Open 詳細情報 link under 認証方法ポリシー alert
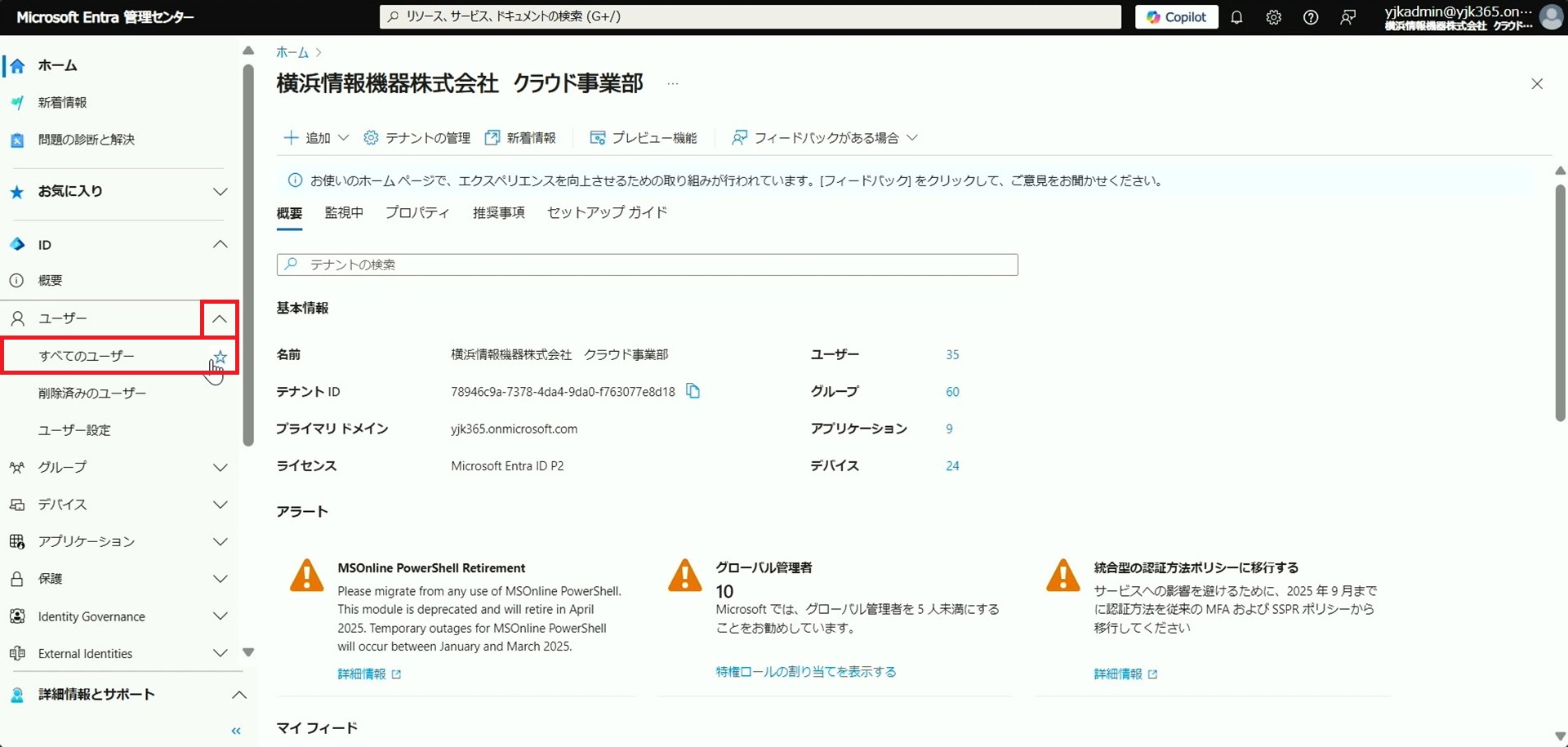The height and width of the screenshot is (747, 1568). (x=1125, y=674)
